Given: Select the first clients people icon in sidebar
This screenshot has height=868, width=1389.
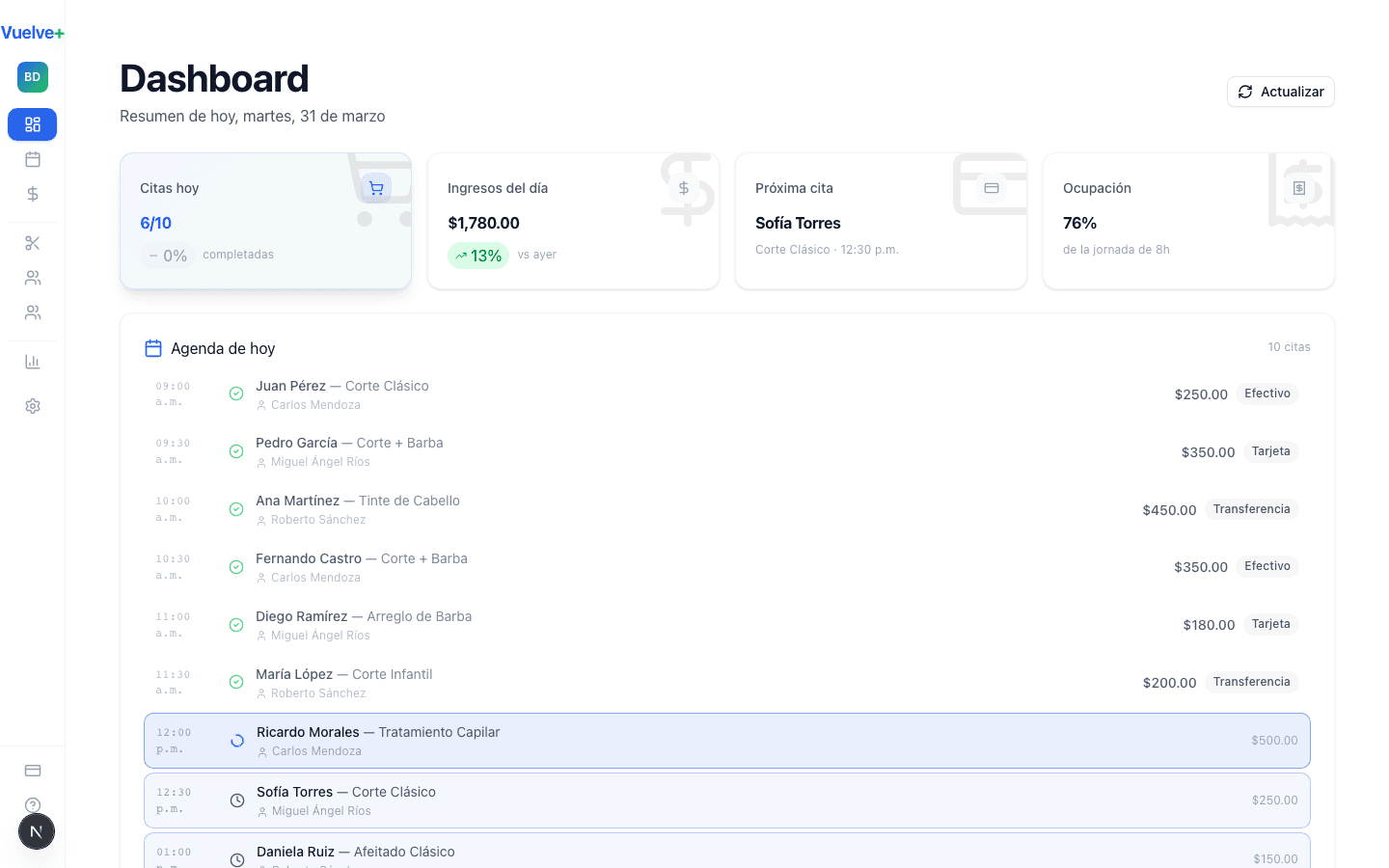Looking at the screenshot, I should coord(33,278).
